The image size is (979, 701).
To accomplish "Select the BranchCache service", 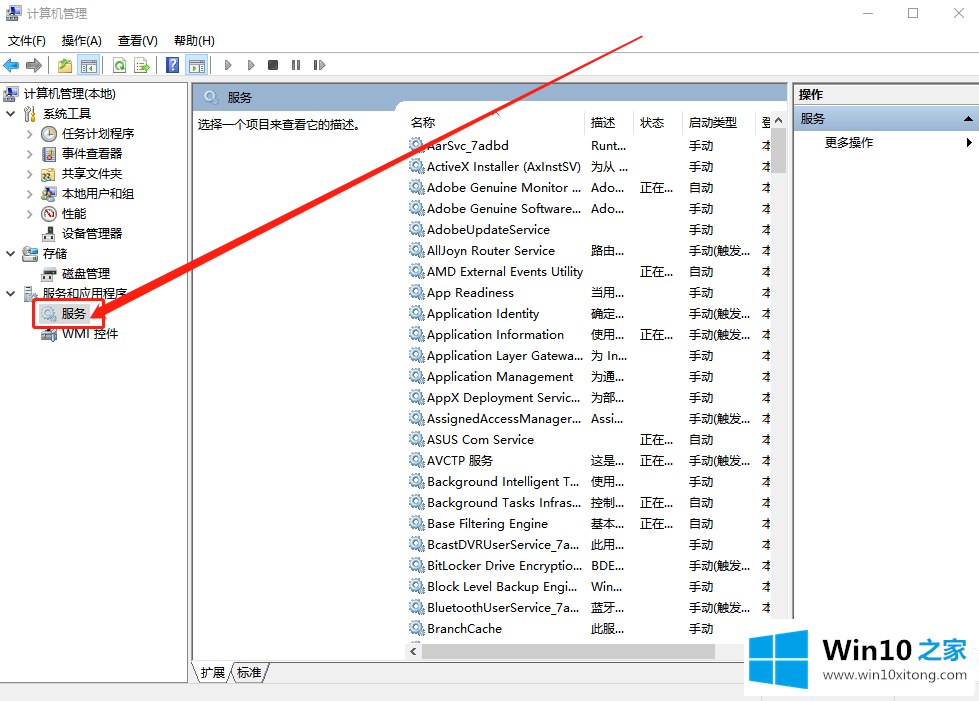I will click(x=464, y=629).
